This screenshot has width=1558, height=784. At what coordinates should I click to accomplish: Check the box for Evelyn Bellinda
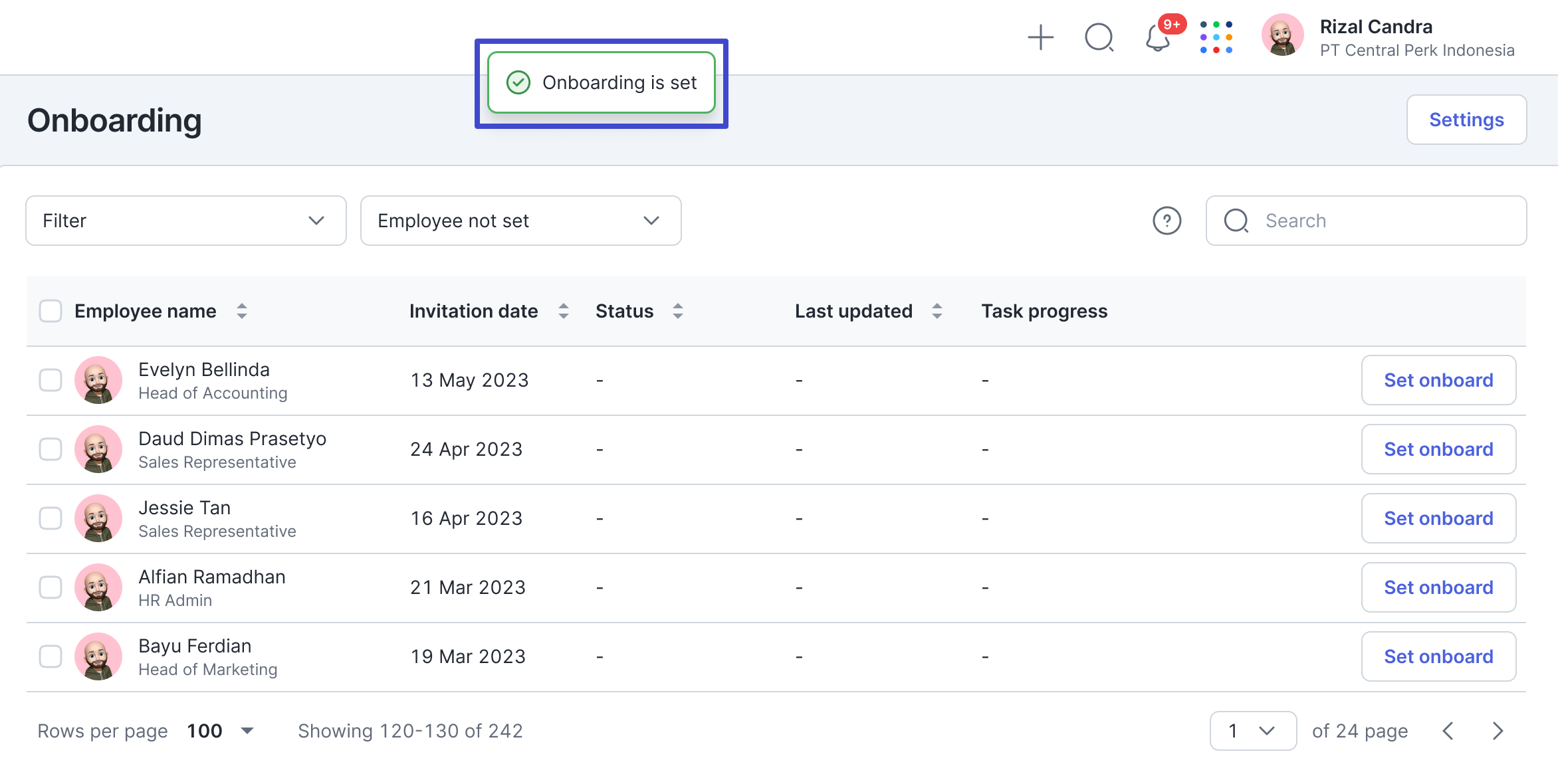(51, 380)
